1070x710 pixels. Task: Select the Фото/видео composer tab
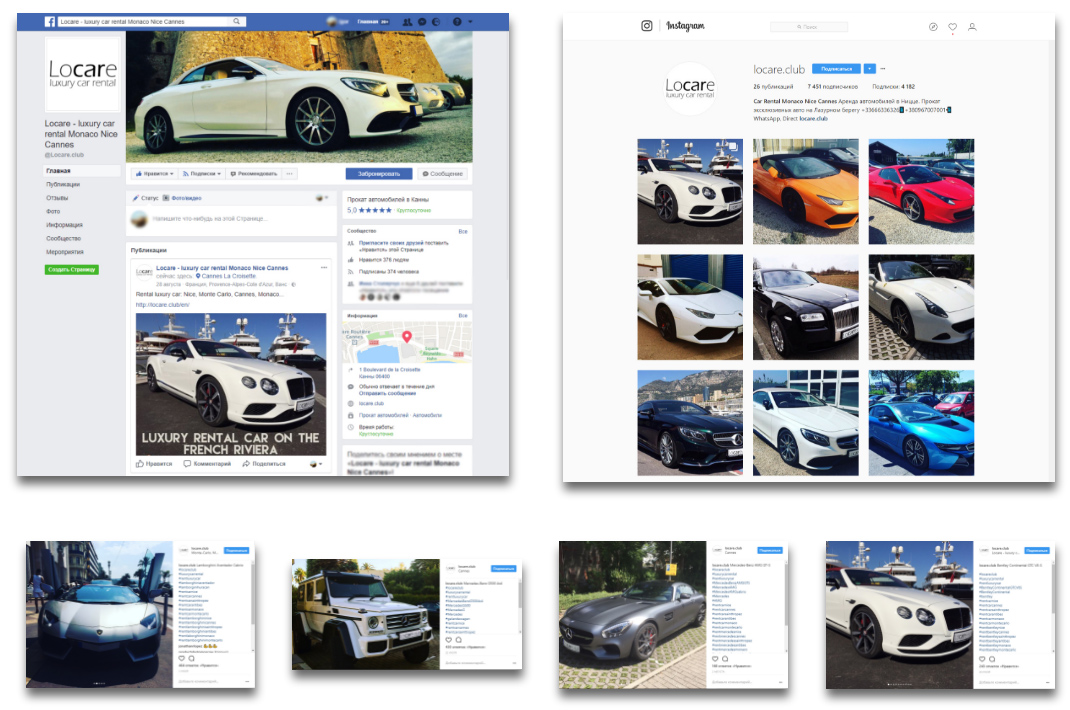click(182, 198)
